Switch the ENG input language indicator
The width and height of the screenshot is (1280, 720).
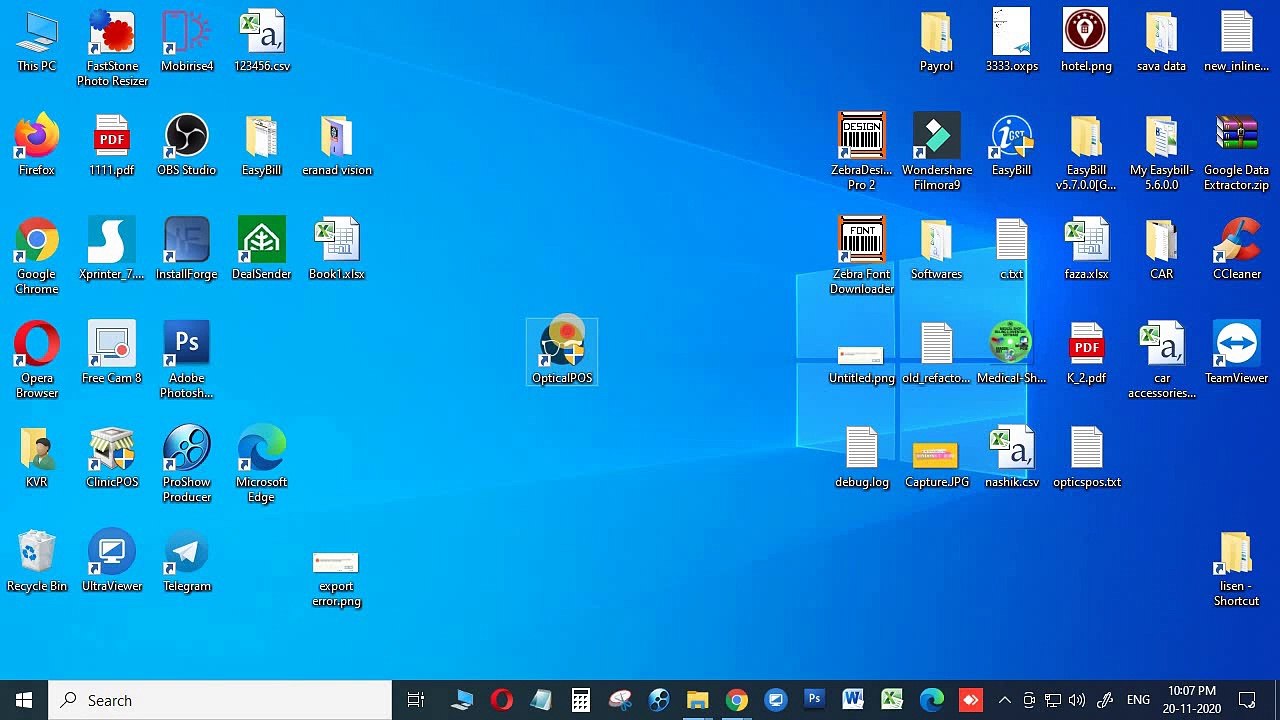pos(1138,700)
